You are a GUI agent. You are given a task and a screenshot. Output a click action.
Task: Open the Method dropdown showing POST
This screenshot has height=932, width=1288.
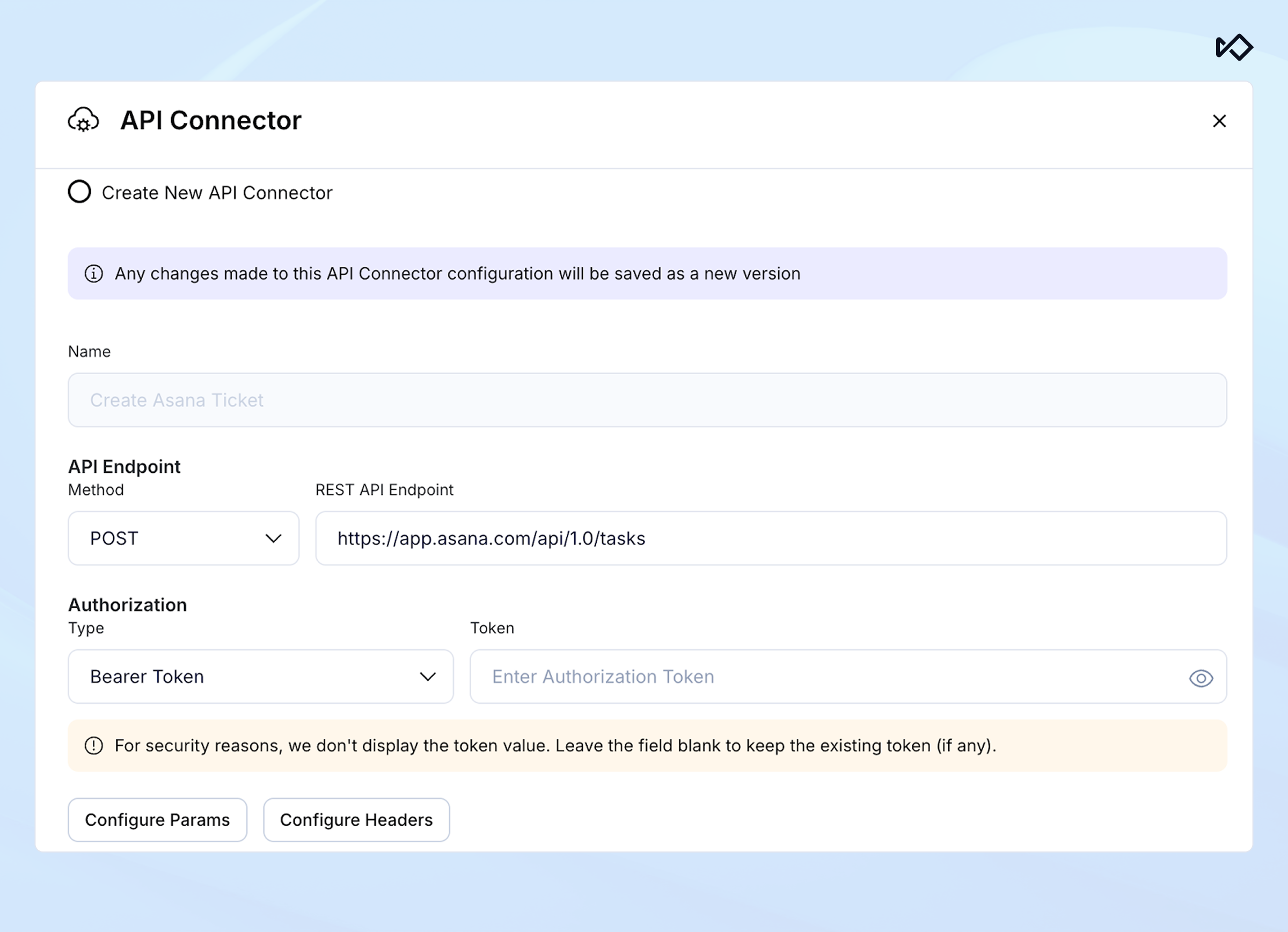[183, 538]
